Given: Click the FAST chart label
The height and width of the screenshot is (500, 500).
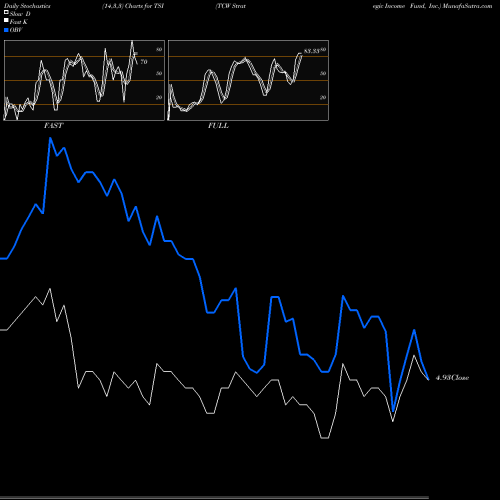Looking at the screenshot, I should [x=53, y=126].
